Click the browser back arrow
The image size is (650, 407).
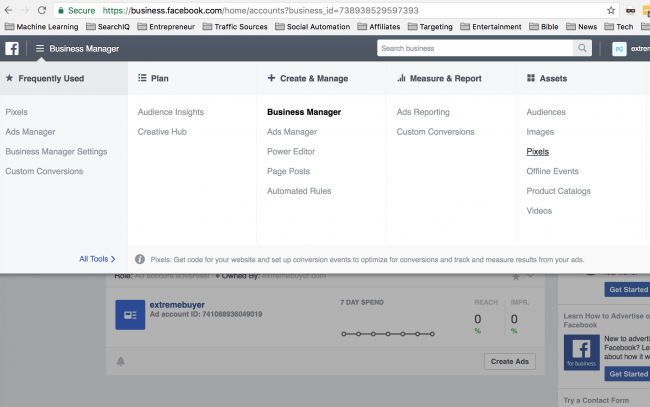(x=8, y=10)
